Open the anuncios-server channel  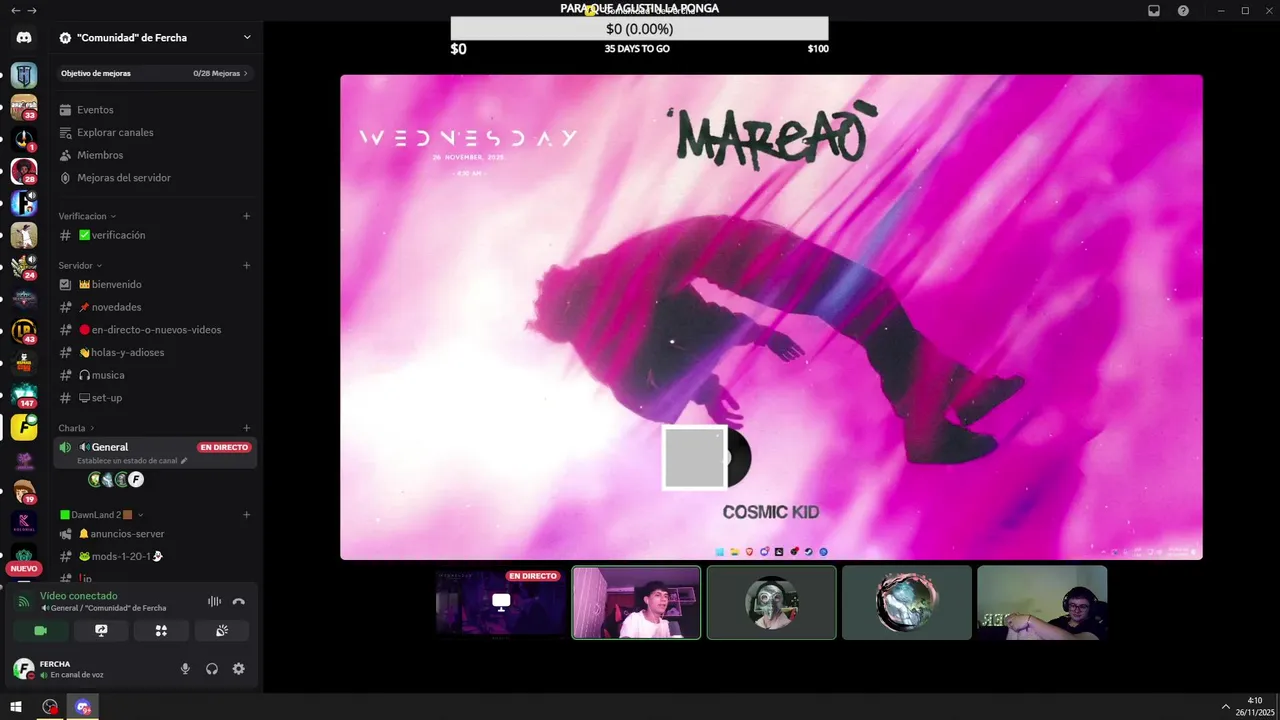tap(154, 534)
